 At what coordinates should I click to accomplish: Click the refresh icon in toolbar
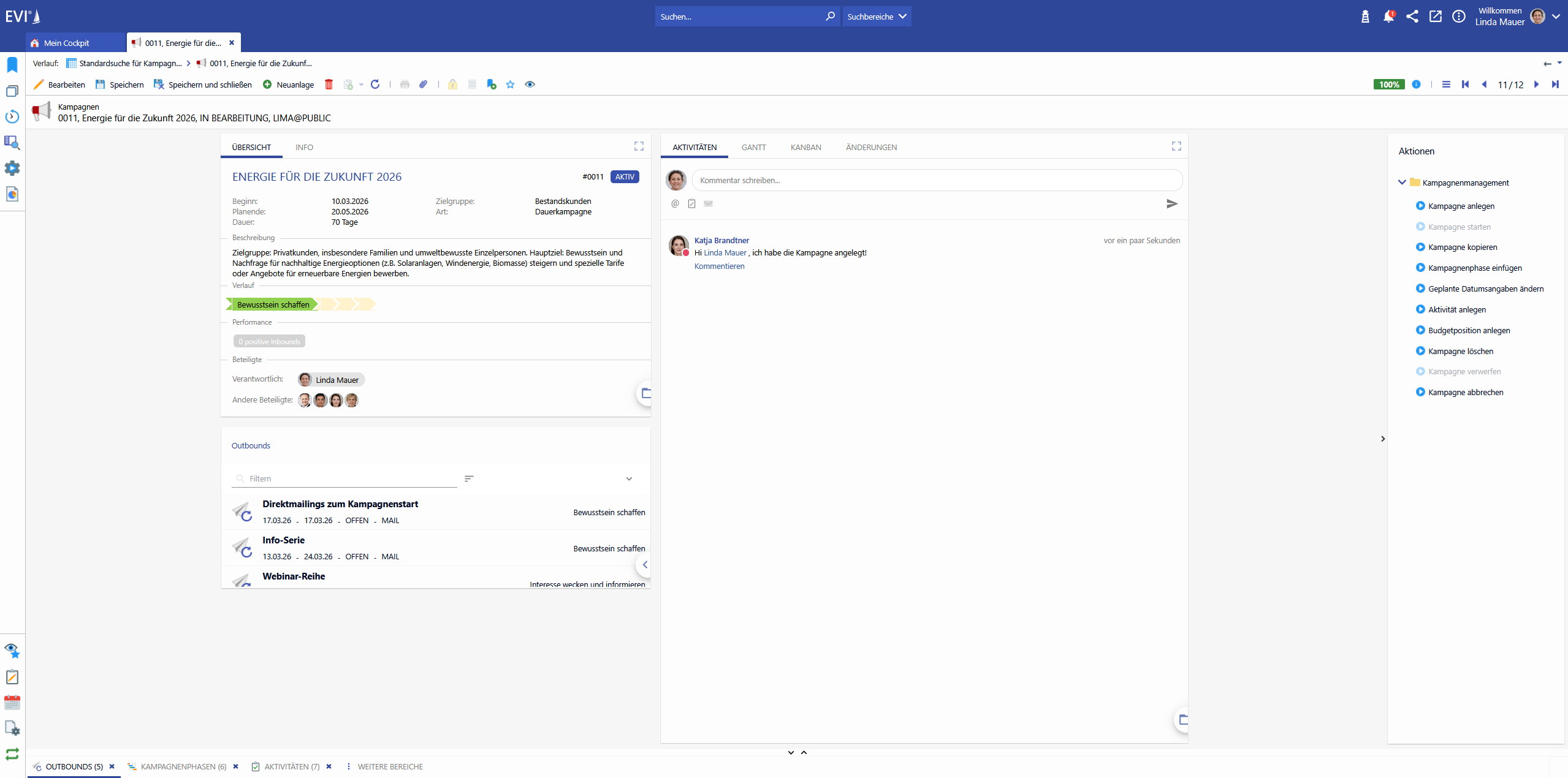click(375, 85)
